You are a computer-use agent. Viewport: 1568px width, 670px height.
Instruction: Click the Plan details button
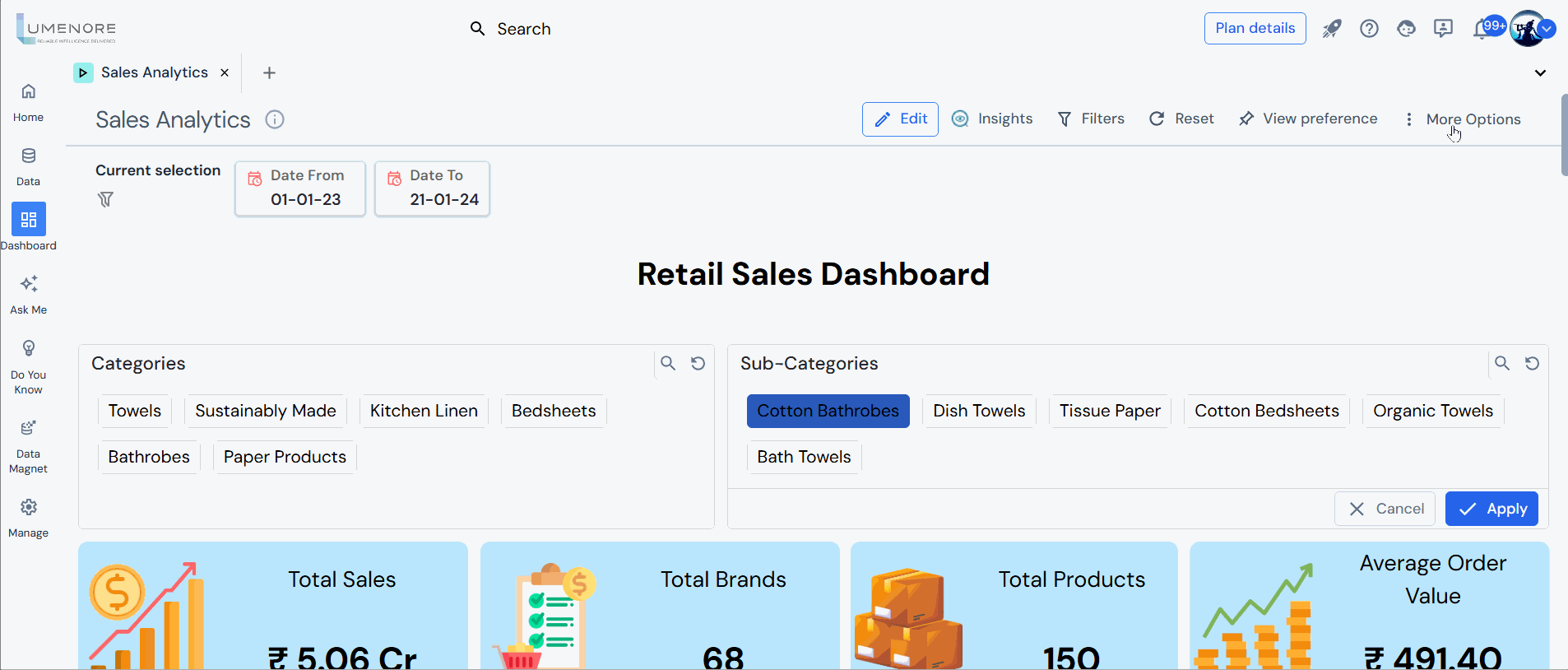click(1255, 28)
